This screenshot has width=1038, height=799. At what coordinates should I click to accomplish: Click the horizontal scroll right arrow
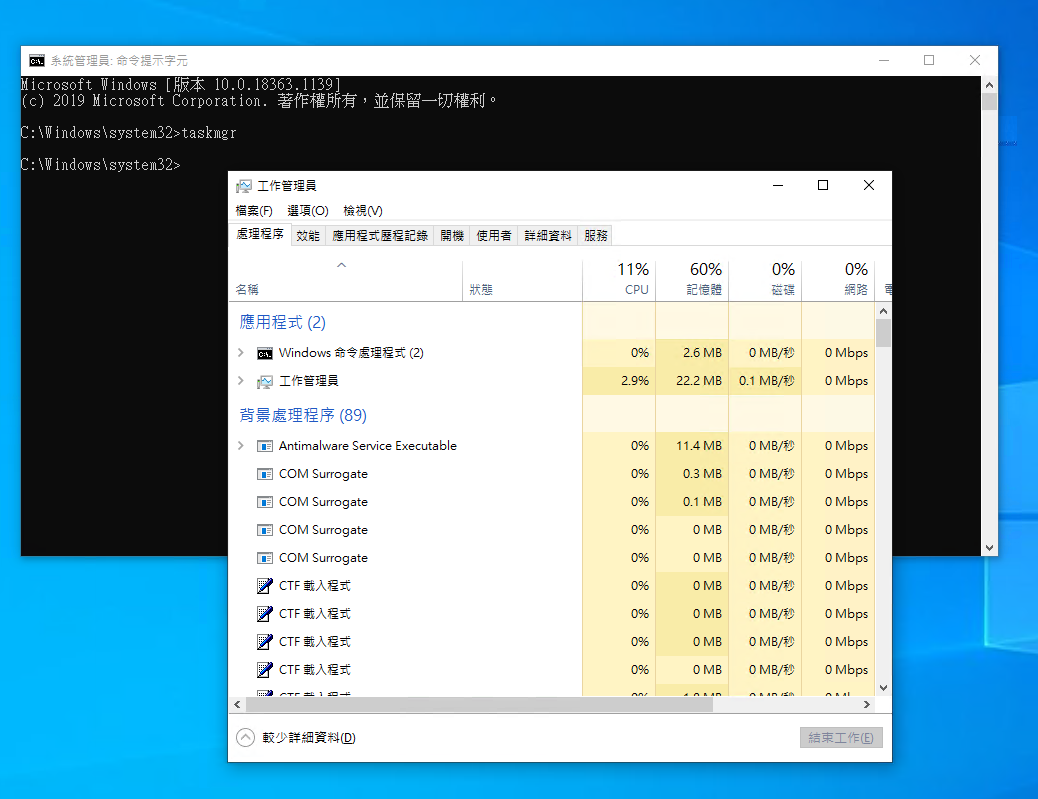[867, 705]
